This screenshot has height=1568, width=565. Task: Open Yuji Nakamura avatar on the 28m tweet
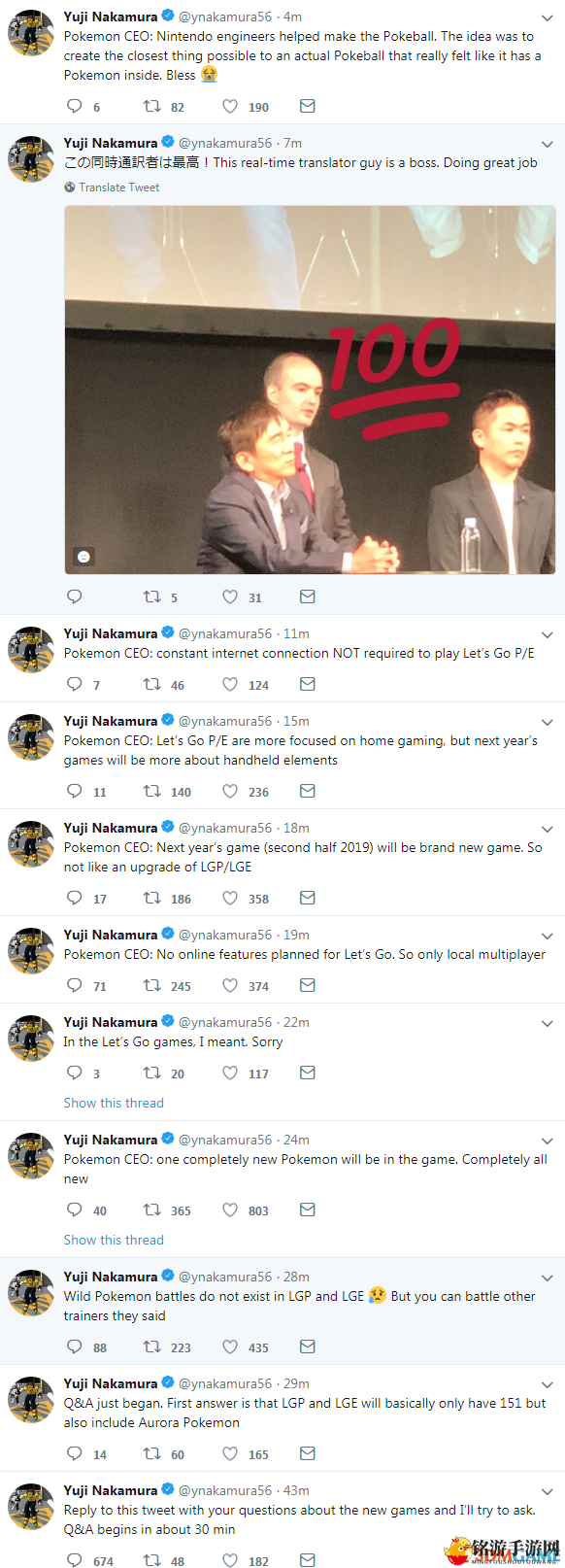[x=31, y=1292]
